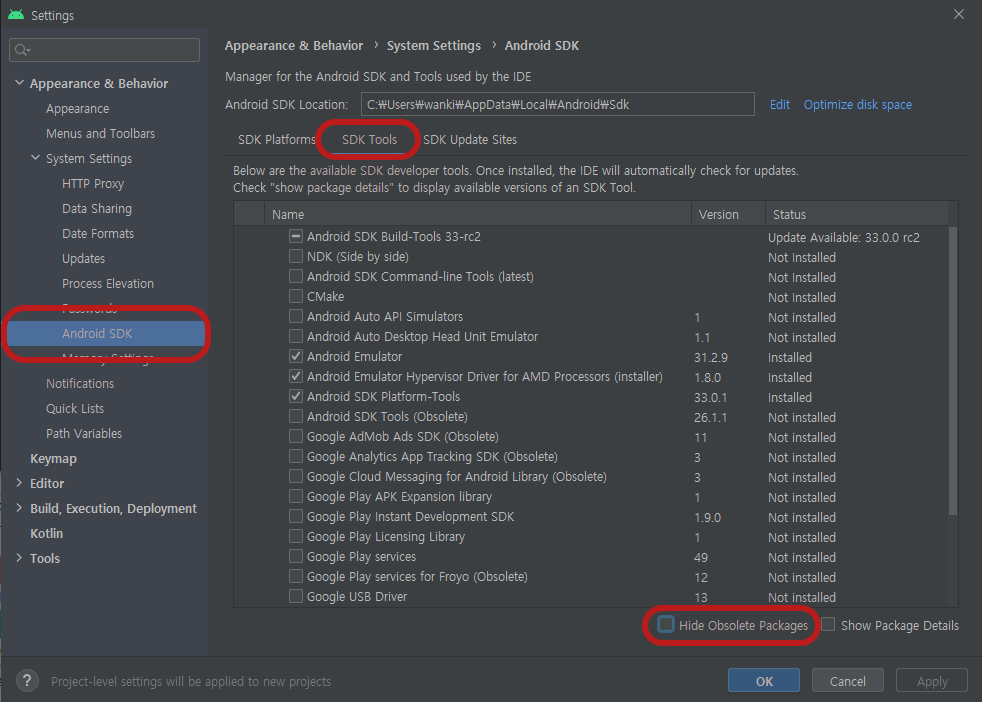Screen dimensions: 982x702
Task: Expand the Editor tree node
Action: (19, 483)
